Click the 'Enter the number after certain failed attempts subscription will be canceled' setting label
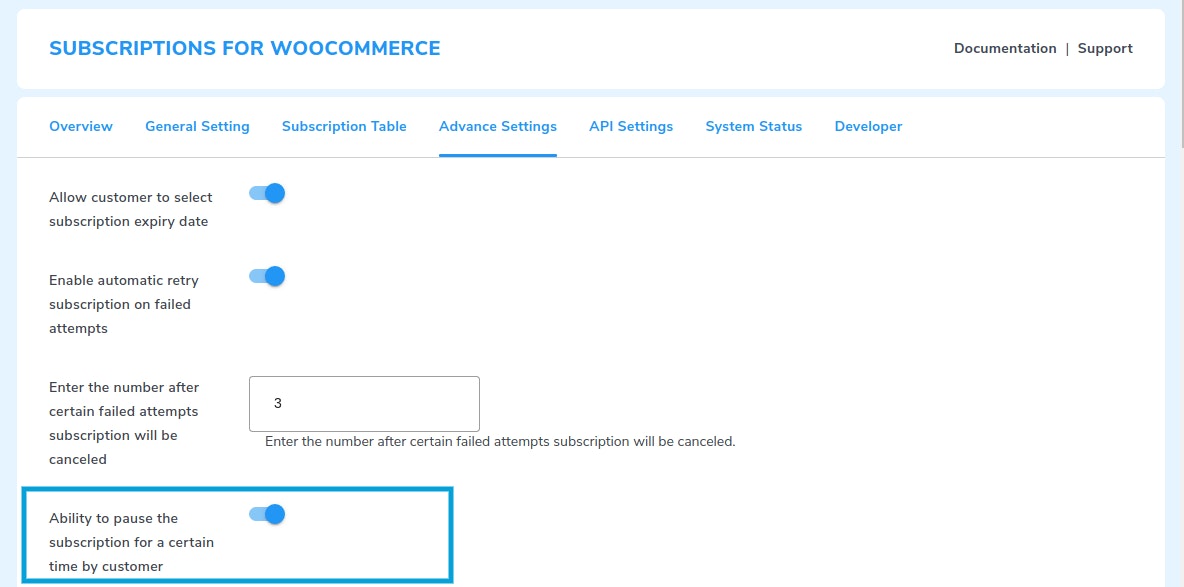 [124, 423]
